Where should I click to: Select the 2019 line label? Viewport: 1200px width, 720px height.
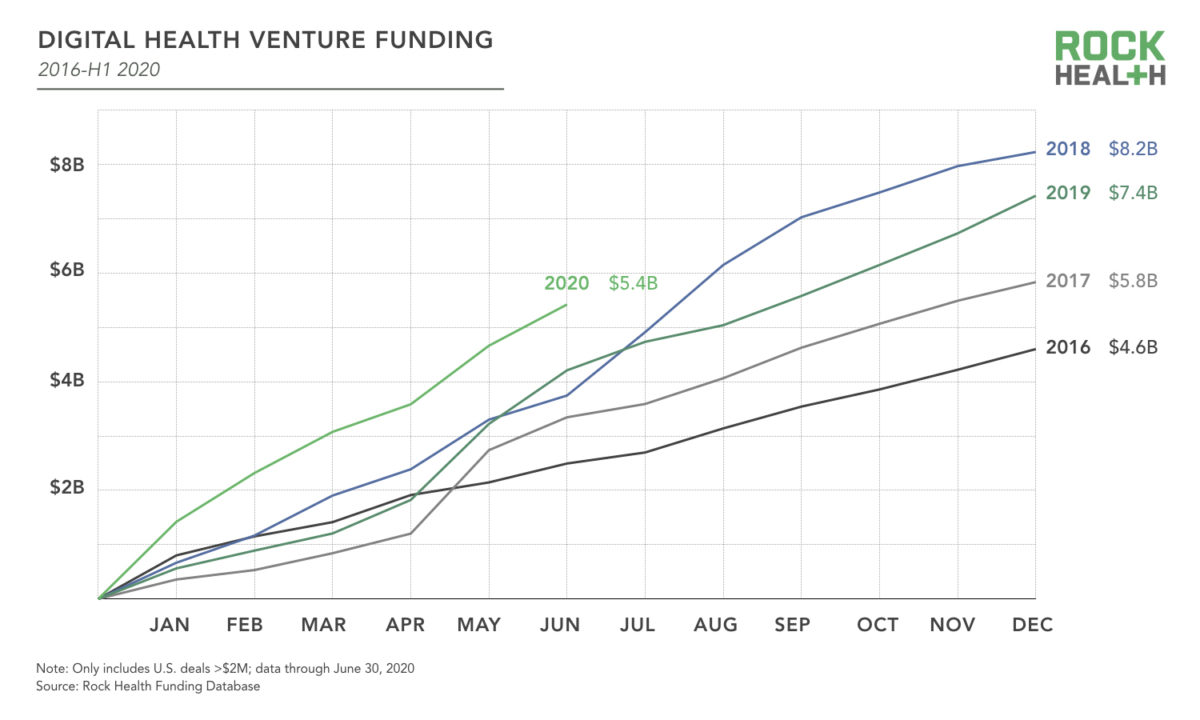(1068, 193)
